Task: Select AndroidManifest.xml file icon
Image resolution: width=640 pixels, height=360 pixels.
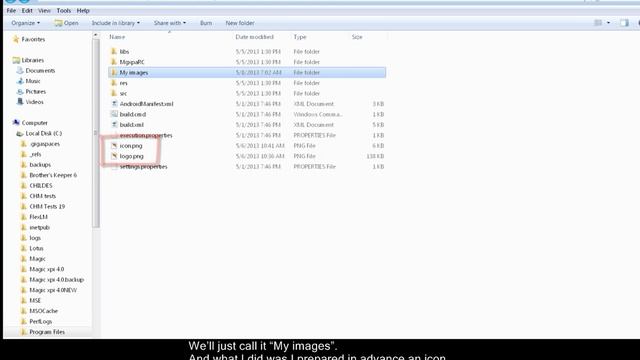Action: [x=114, y=104]
